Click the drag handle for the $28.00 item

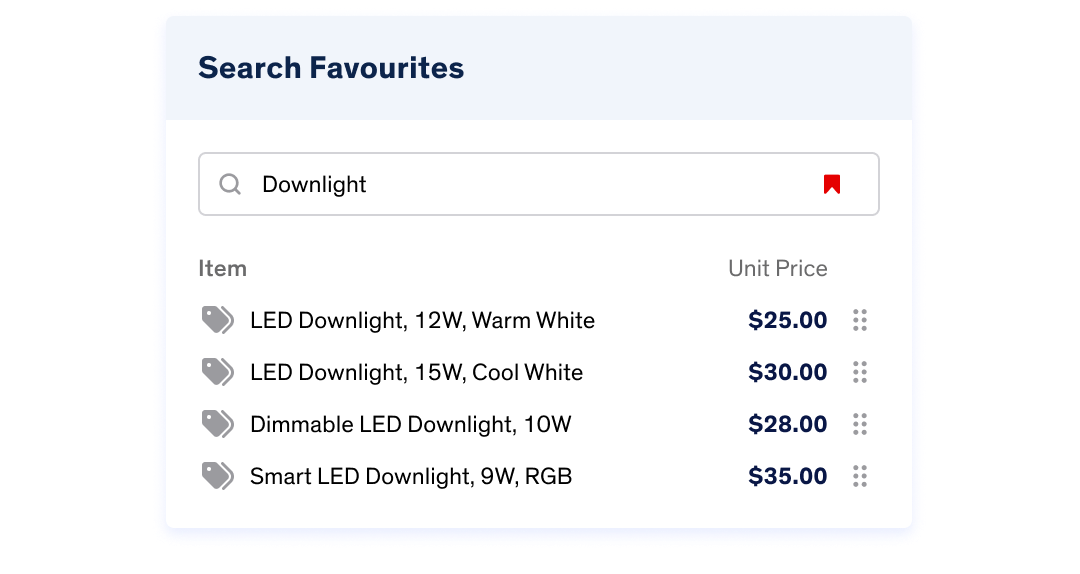(860, 424)
